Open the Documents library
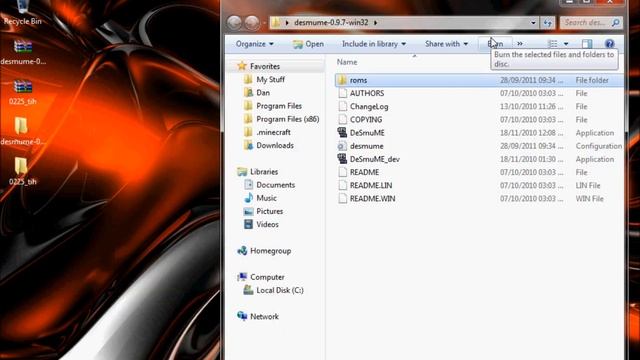The width and height of the screenshot is (640, 360). coord(275,185)
